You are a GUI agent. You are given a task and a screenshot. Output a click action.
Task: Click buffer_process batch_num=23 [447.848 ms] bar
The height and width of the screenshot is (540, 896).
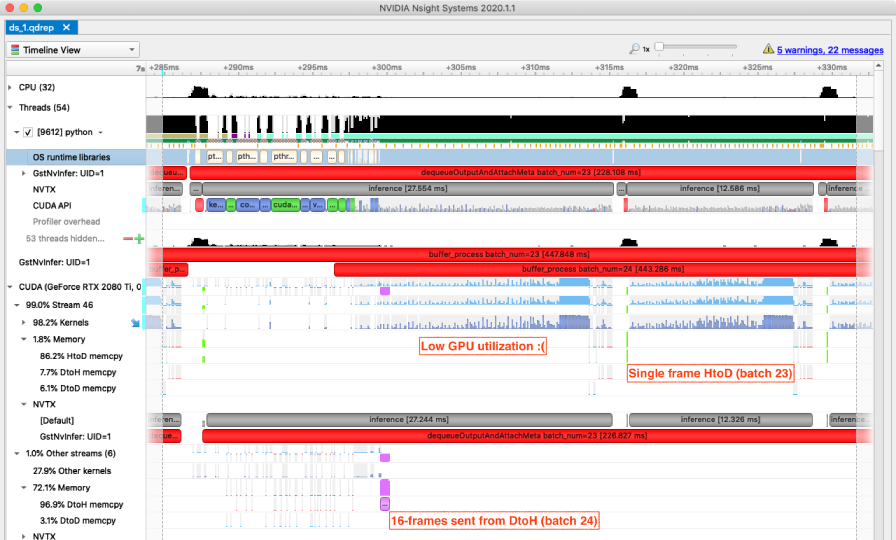tap(509, 254)
